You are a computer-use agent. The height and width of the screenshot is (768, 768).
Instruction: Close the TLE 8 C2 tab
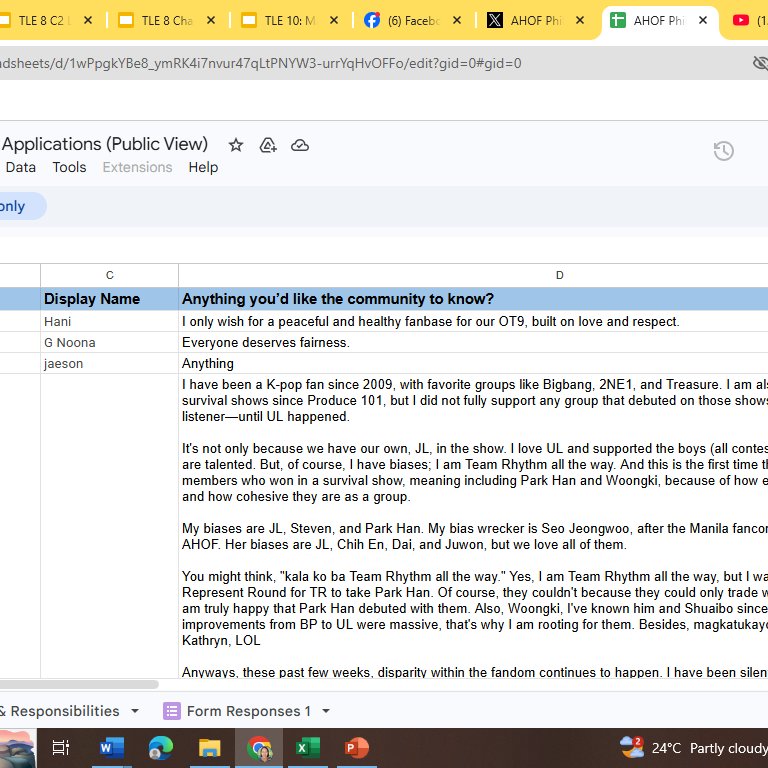pos(88,21)
